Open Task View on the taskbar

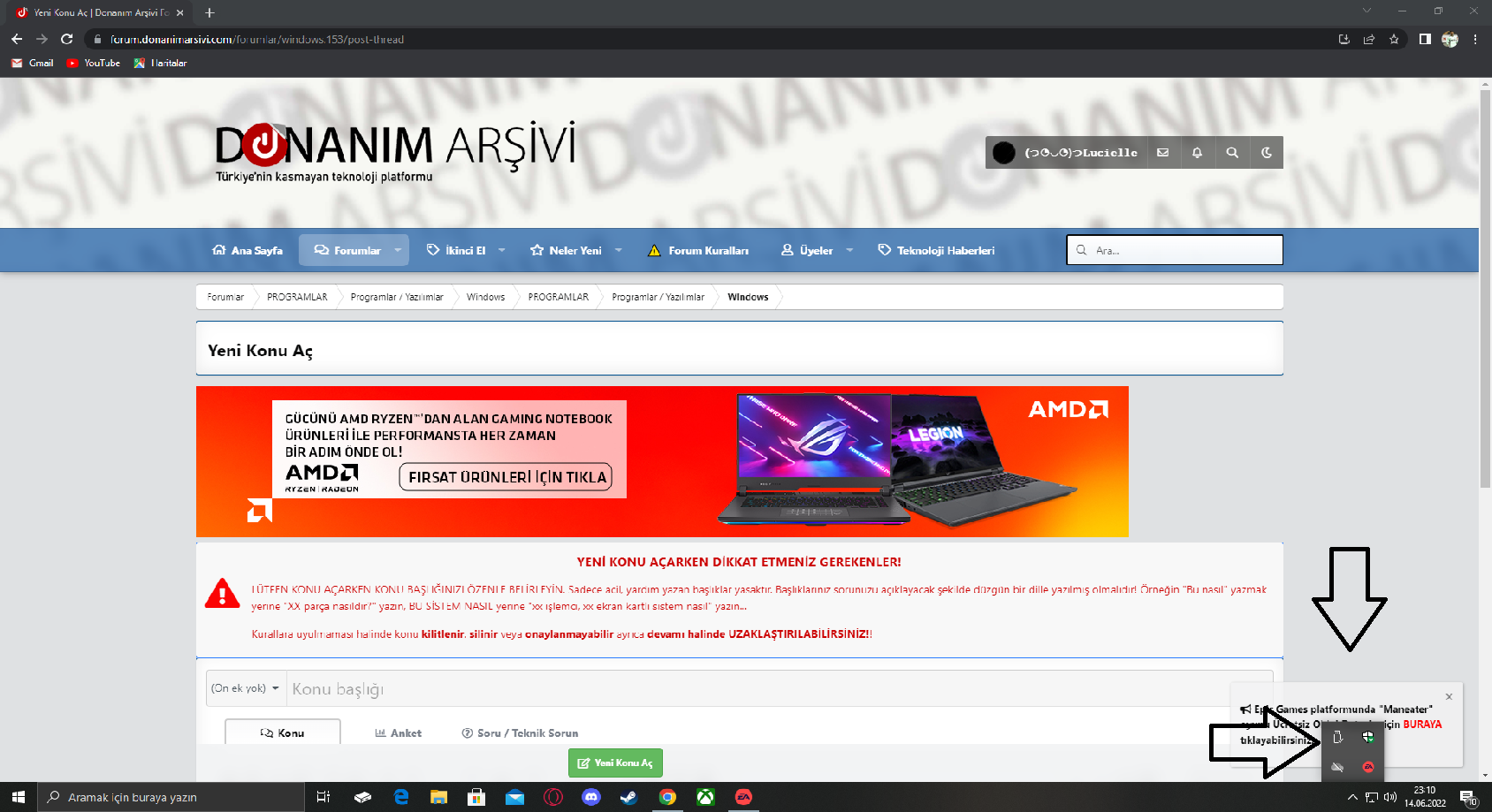pos(324,797)
